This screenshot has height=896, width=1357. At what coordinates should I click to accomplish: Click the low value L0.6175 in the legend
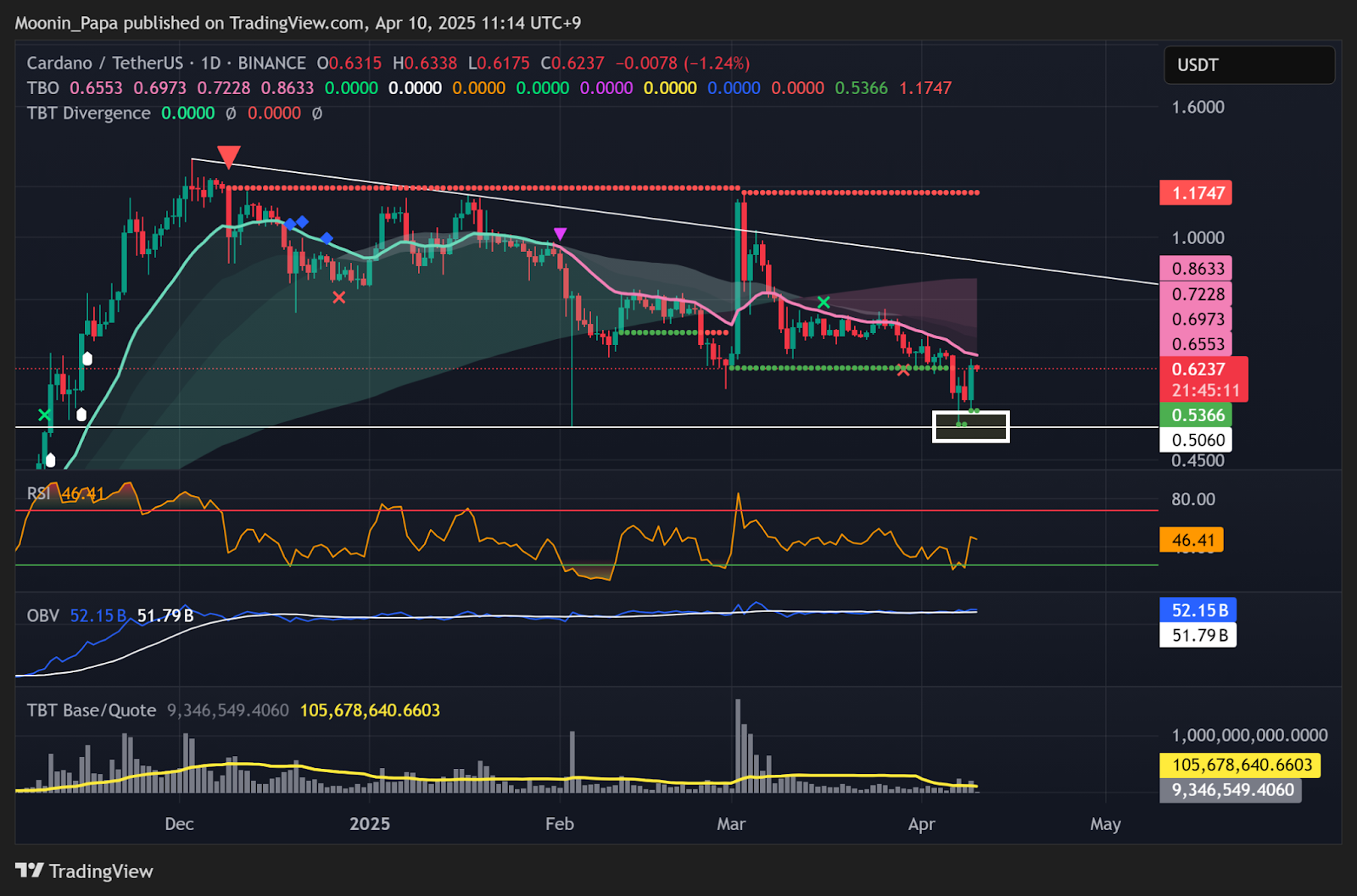499,64
